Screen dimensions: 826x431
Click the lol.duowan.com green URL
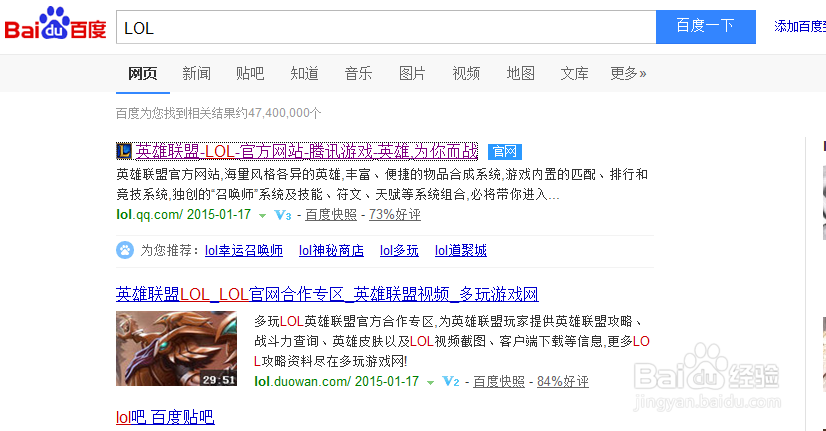click(x=337, y=381)
